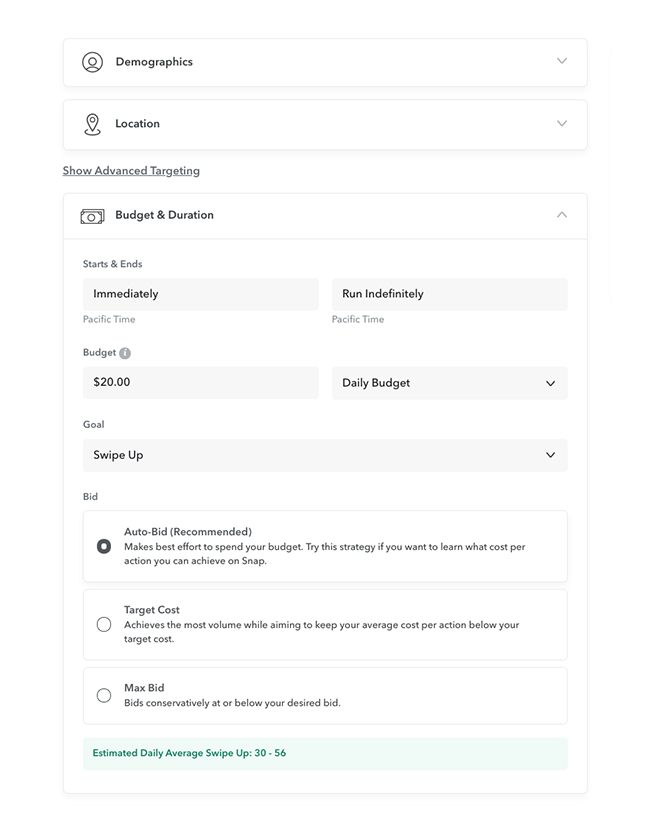Screen dimensions: 650x832
Task: Open the Swipe Up goal dropdown
Action: click(x=325, y=455)
